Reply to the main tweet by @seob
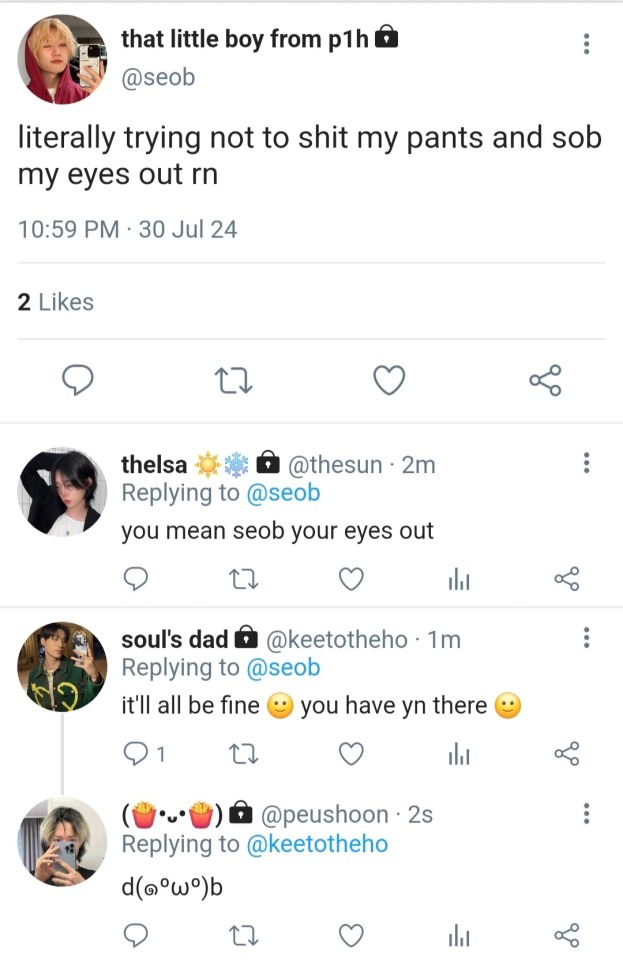The width and height of the screenshot is (623, 960). 78,380
